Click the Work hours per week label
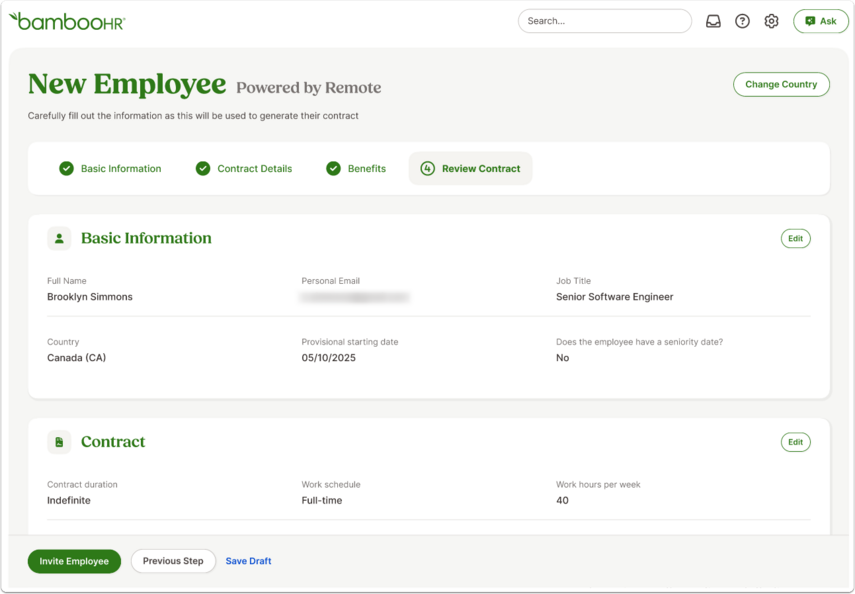This screenshot has width=855, height=594. pyautogui.click(x=598, y=484)
